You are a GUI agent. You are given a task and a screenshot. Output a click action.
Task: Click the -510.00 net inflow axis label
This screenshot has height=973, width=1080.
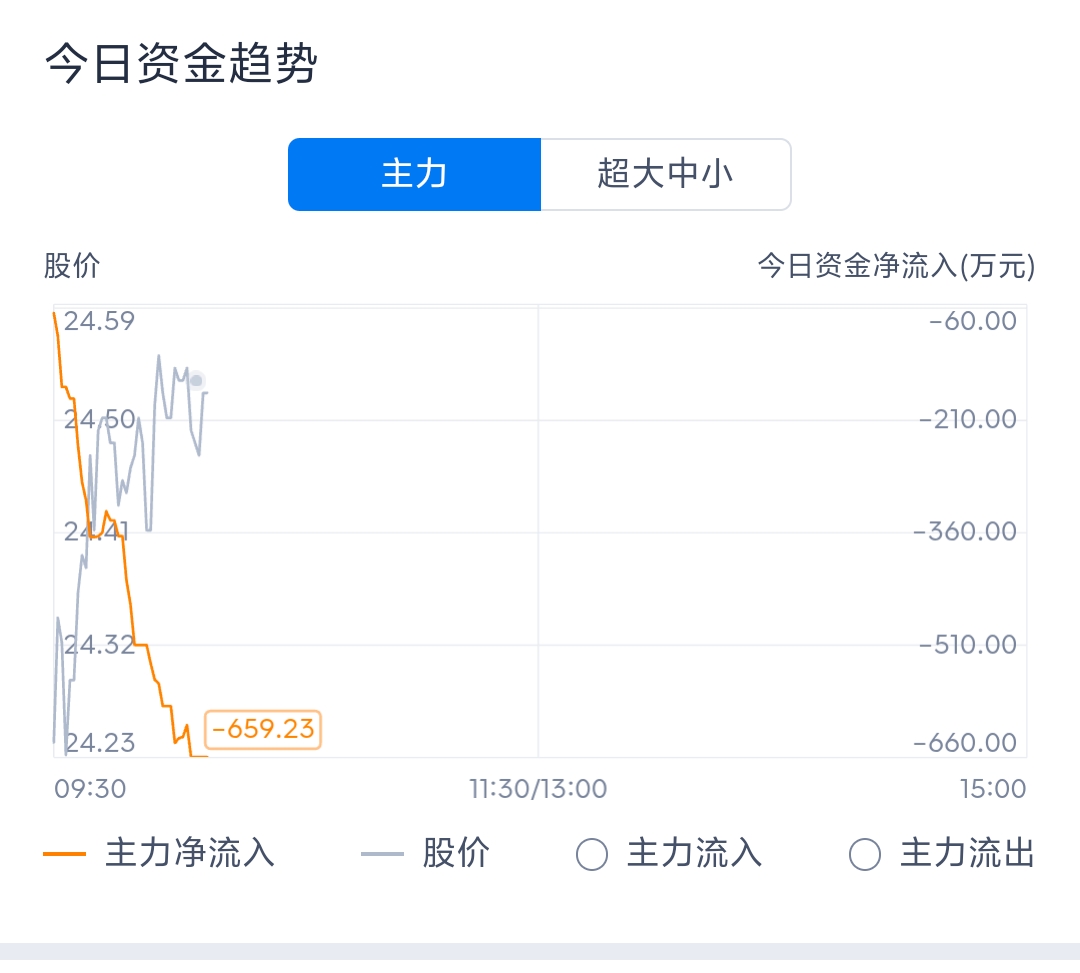pos(968,645)
